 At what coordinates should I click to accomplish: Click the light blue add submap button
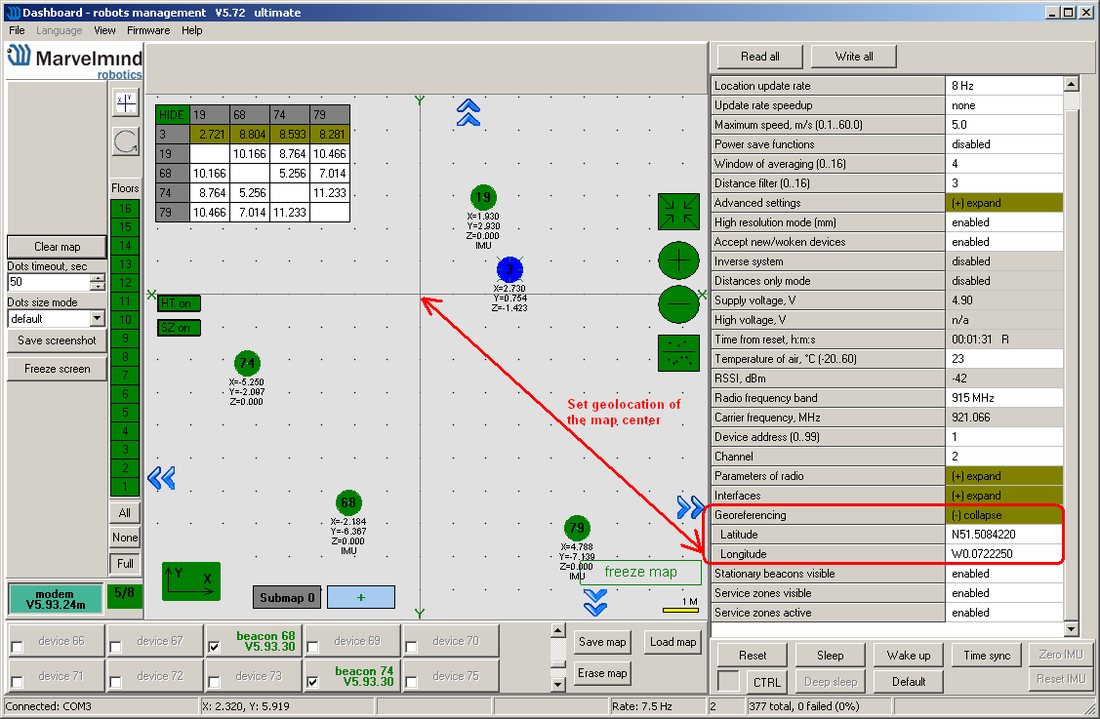(x=361, y=598)
